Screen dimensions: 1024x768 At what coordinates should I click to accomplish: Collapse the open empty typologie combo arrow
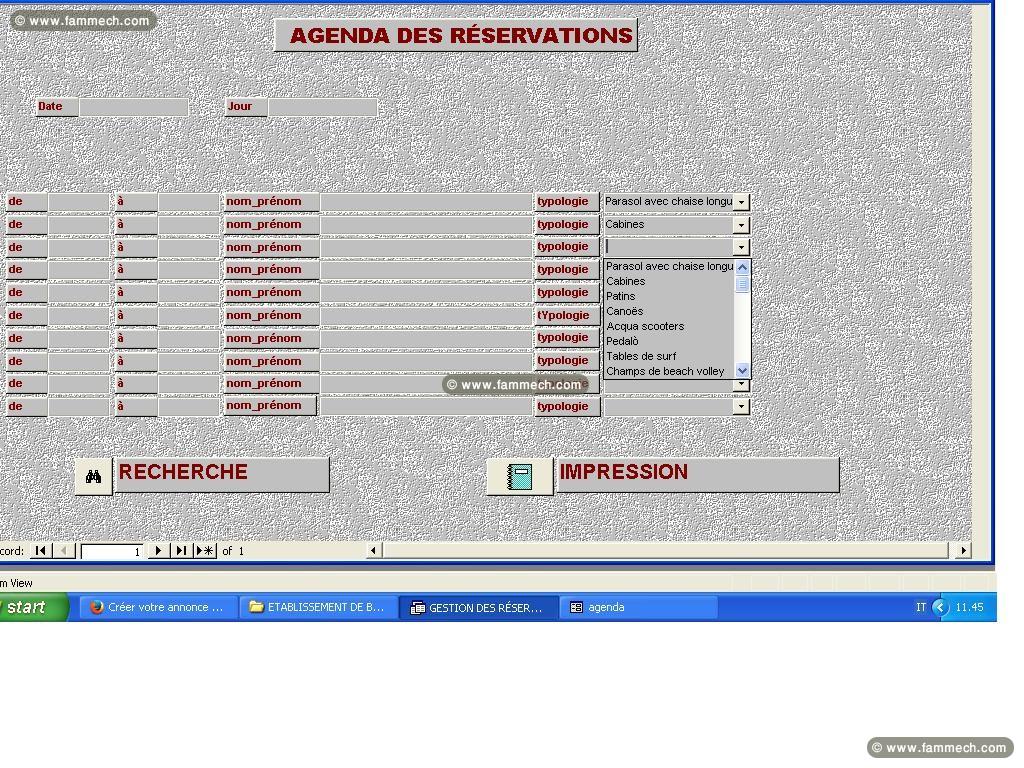(741, 248)
